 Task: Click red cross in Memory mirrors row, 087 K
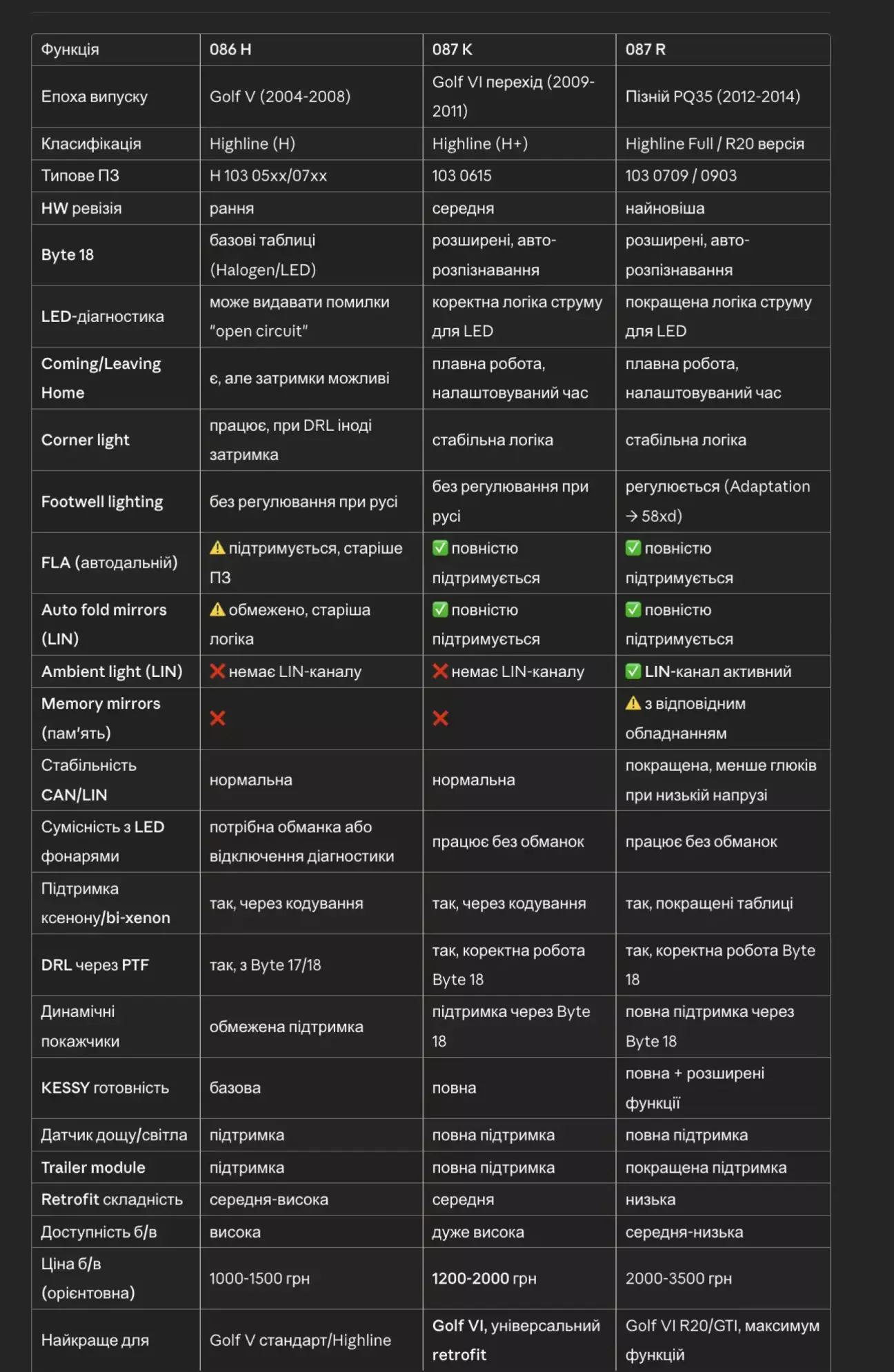[440, 718]
